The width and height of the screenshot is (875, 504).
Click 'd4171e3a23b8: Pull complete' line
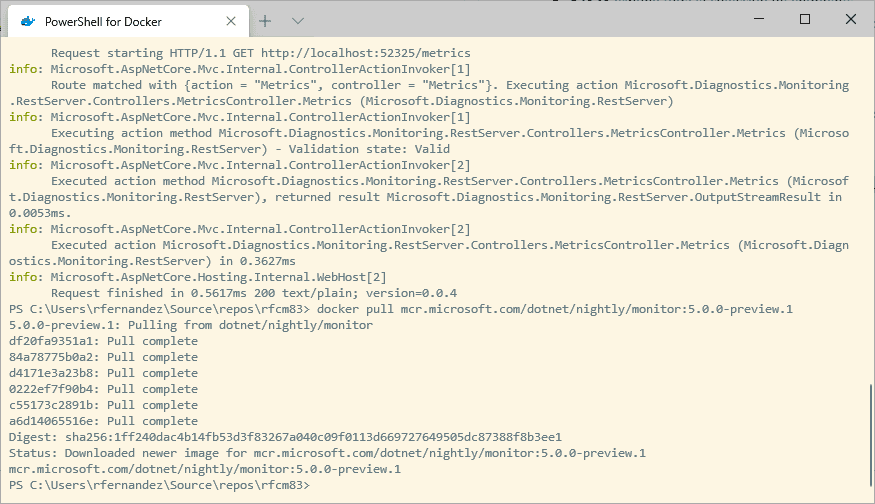tap(103, 373)
